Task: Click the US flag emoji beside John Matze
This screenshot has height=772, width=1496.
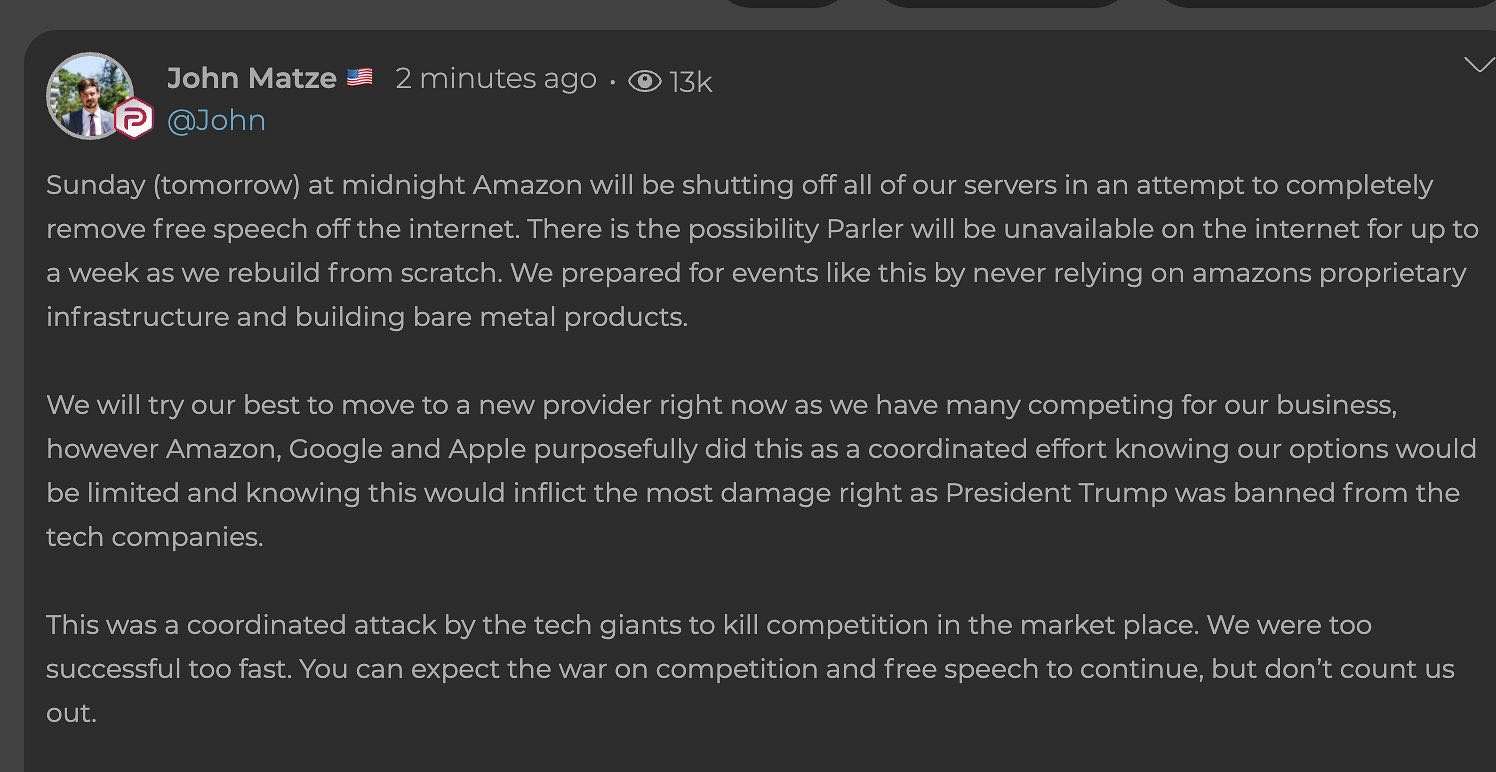Action: point(359,77)
